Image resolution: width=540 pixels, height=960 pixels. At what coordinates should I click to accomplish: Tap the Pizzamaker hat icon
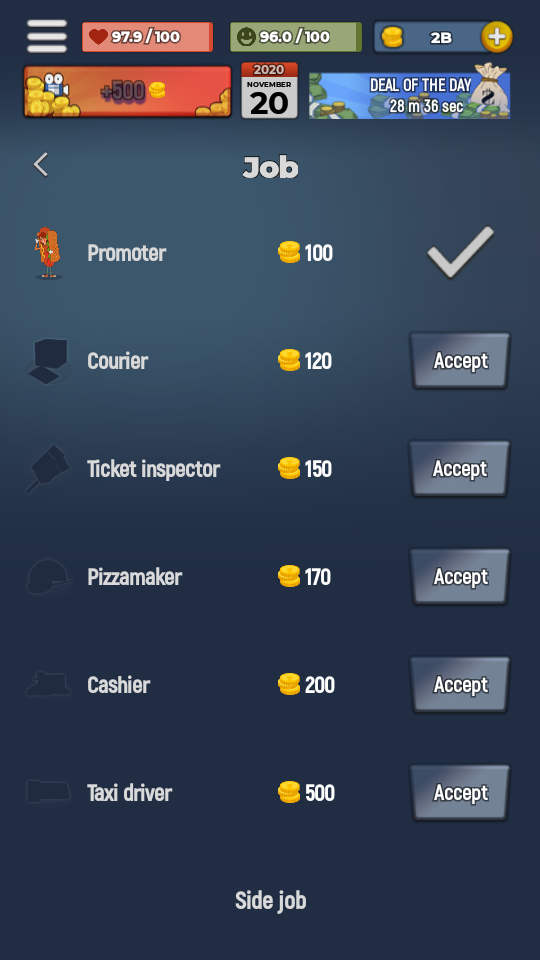(x=48, y=577)
